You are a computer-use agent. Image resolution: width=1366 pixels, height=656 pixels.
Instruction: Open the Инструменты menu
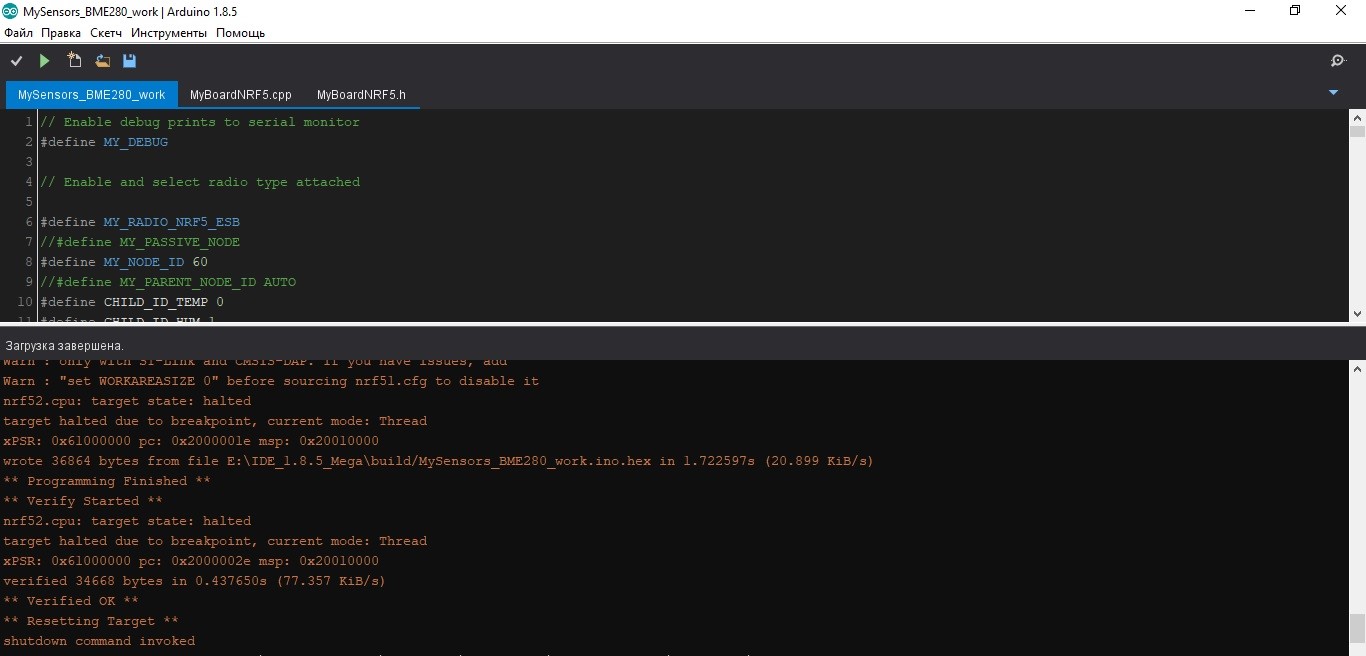(169, 33)
